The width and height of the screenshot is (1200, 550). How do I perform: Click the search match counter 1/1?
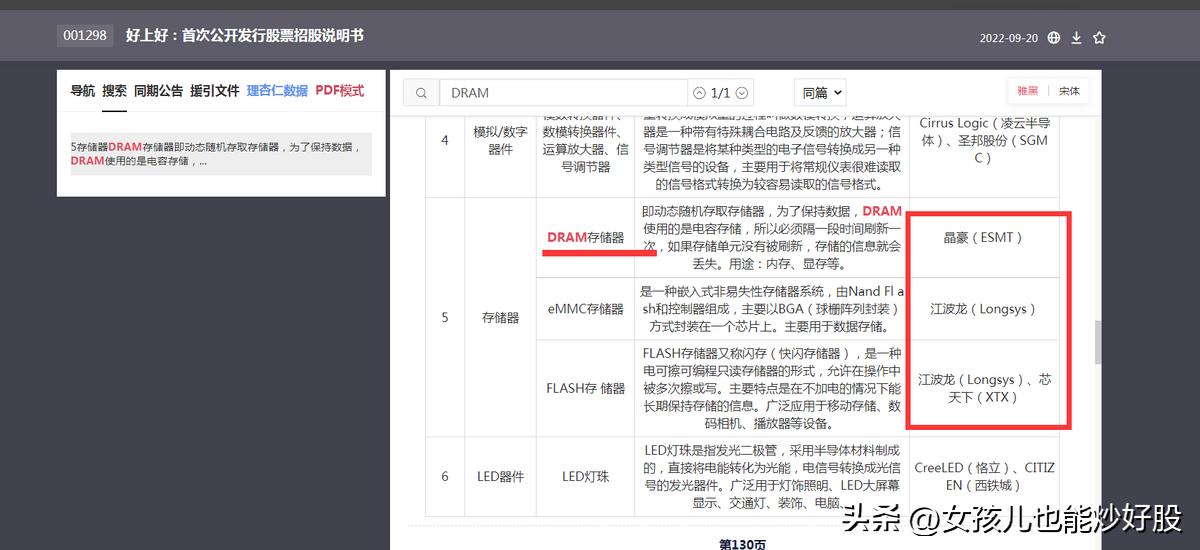[x=720, y=93]
